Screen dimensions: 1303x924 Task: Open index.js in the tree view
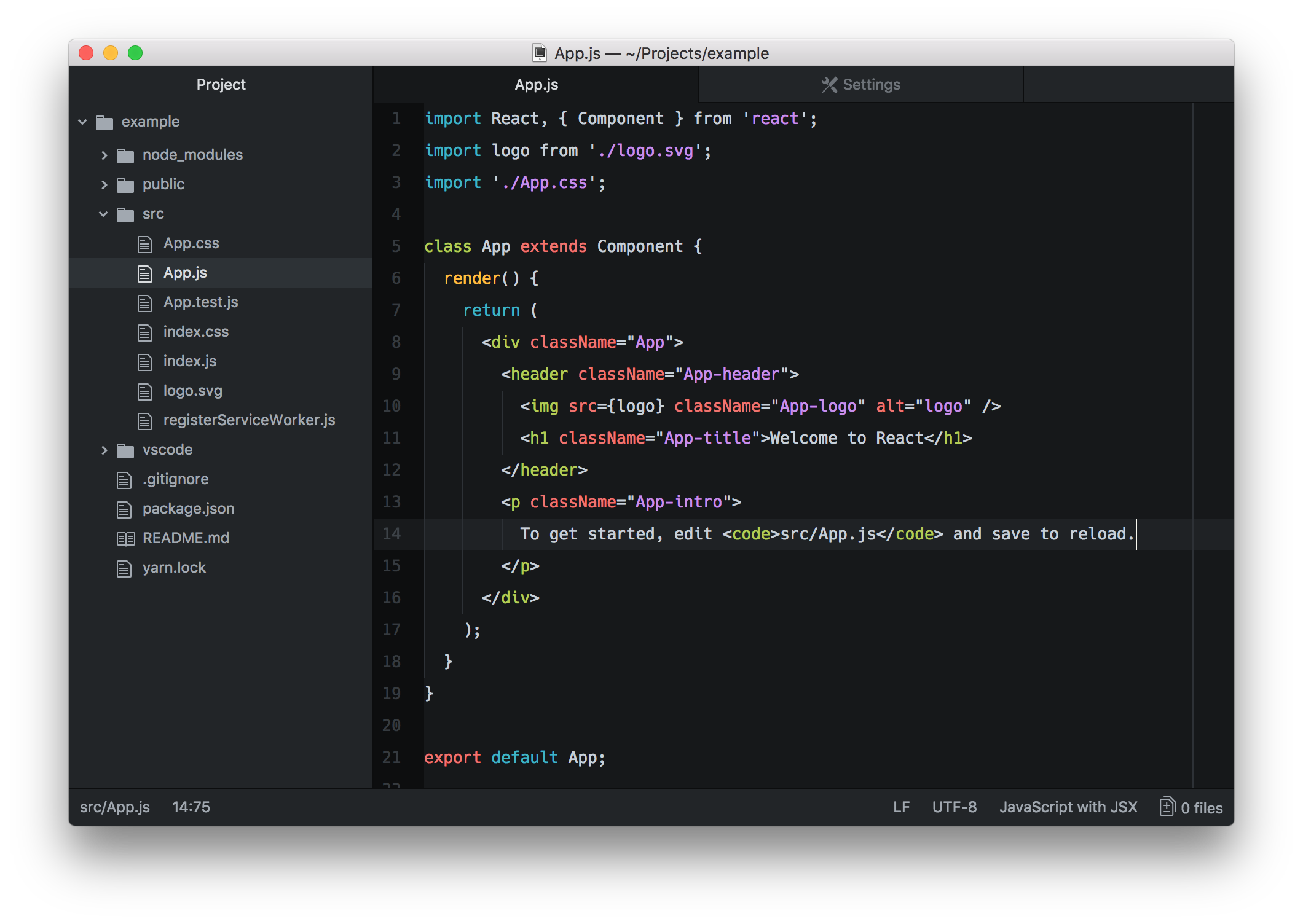tap(189, 361)
